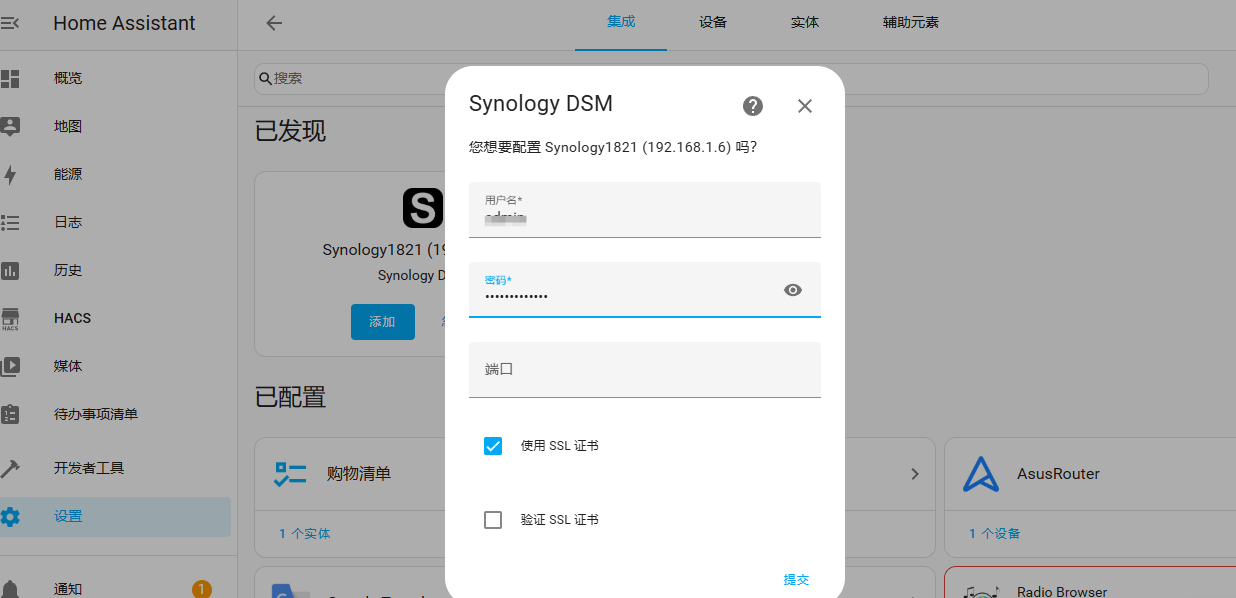This screenshot has width=1236, height=598.
Task: Switch to the 设备 tab
Action: (x=713, y=22)
